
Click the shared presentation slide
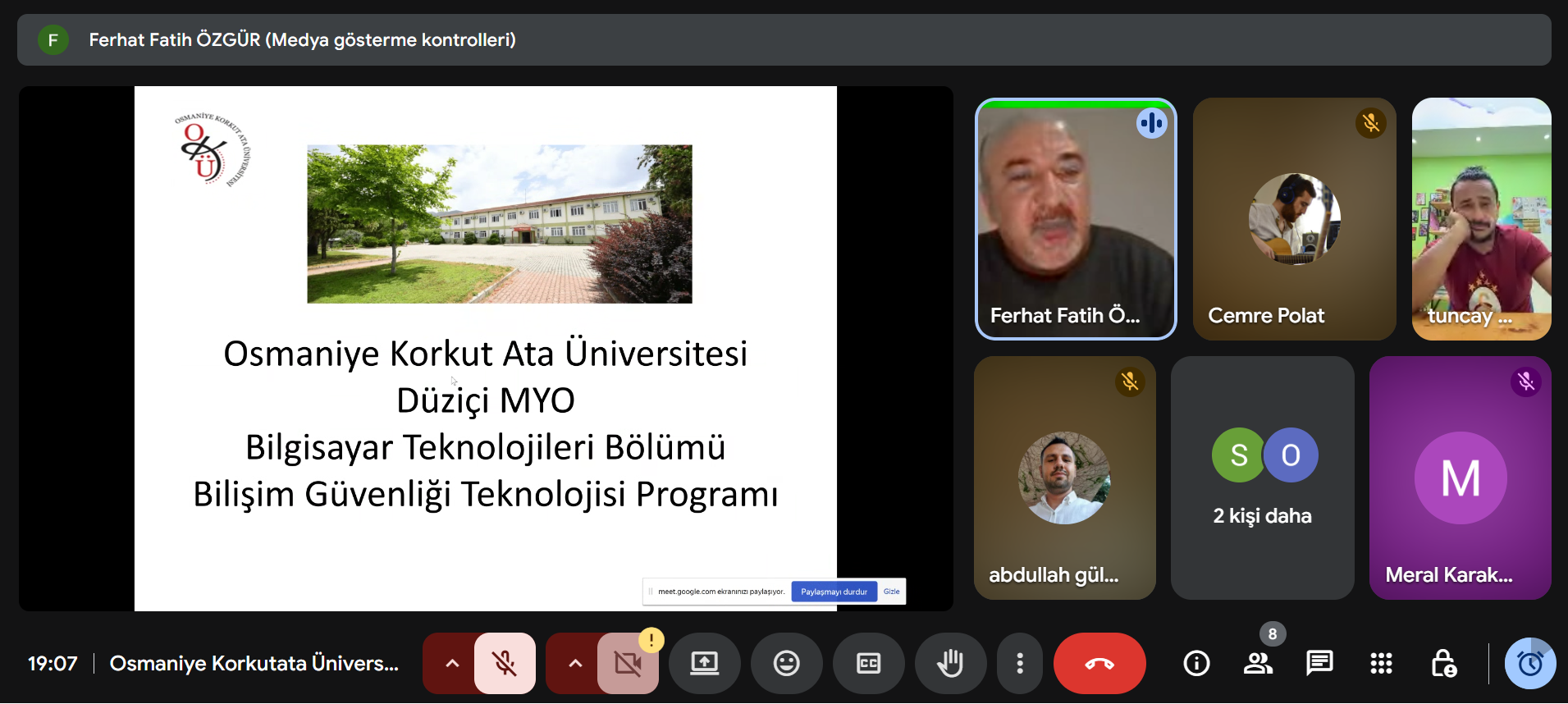click(486, 349)
